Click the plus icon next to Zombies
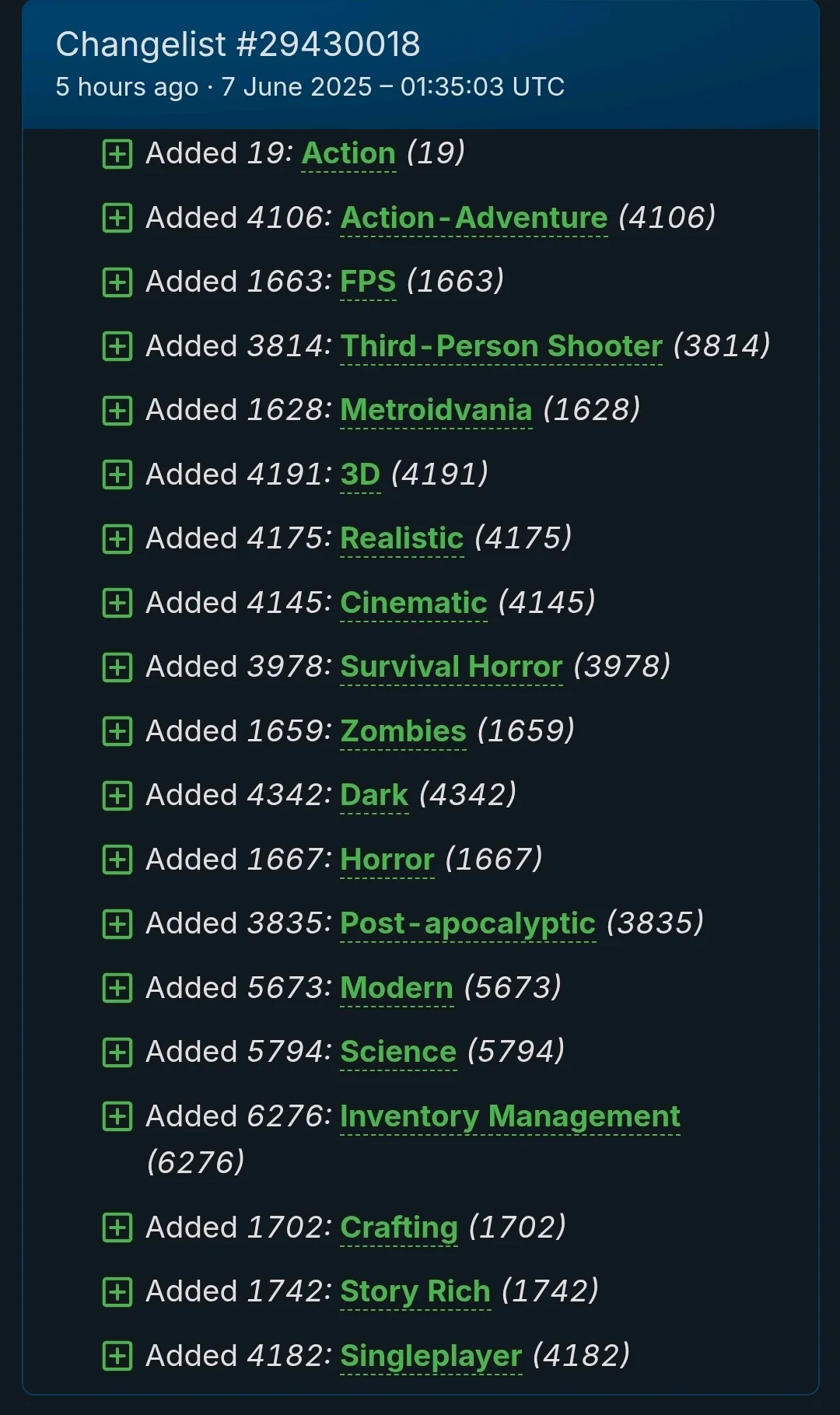Screen dimensions: 840x1415 117,731
